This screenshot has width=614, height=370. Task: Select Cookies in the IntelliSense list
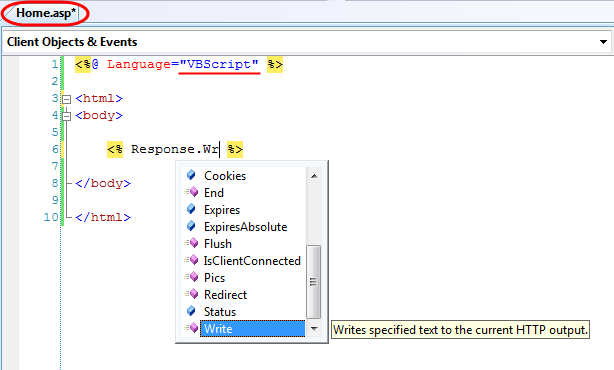point(225,176)
